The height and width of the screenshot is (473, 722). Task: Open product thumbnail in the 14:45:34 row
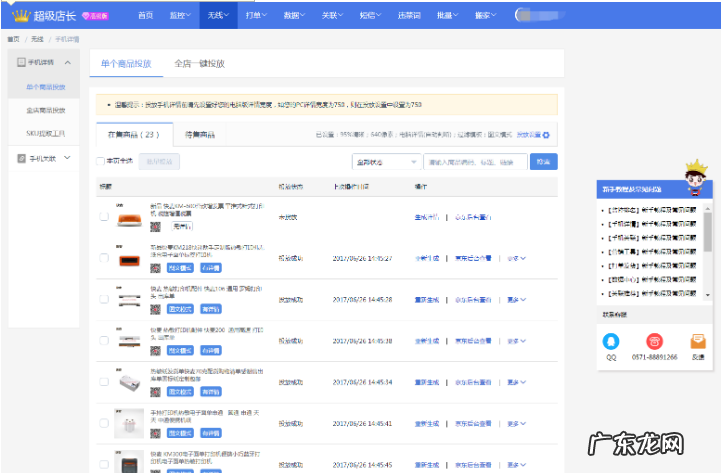pos(129,382)
